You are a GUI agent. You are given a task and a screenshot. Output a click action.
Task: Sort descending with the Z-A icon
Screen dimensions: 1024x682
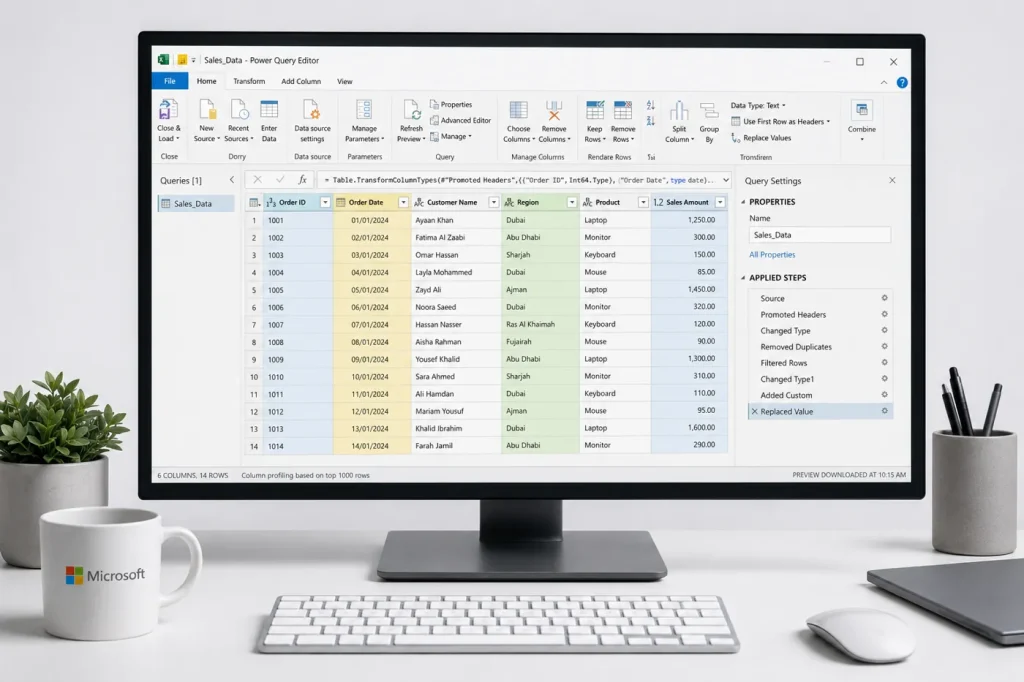click(x=650, y=121)
